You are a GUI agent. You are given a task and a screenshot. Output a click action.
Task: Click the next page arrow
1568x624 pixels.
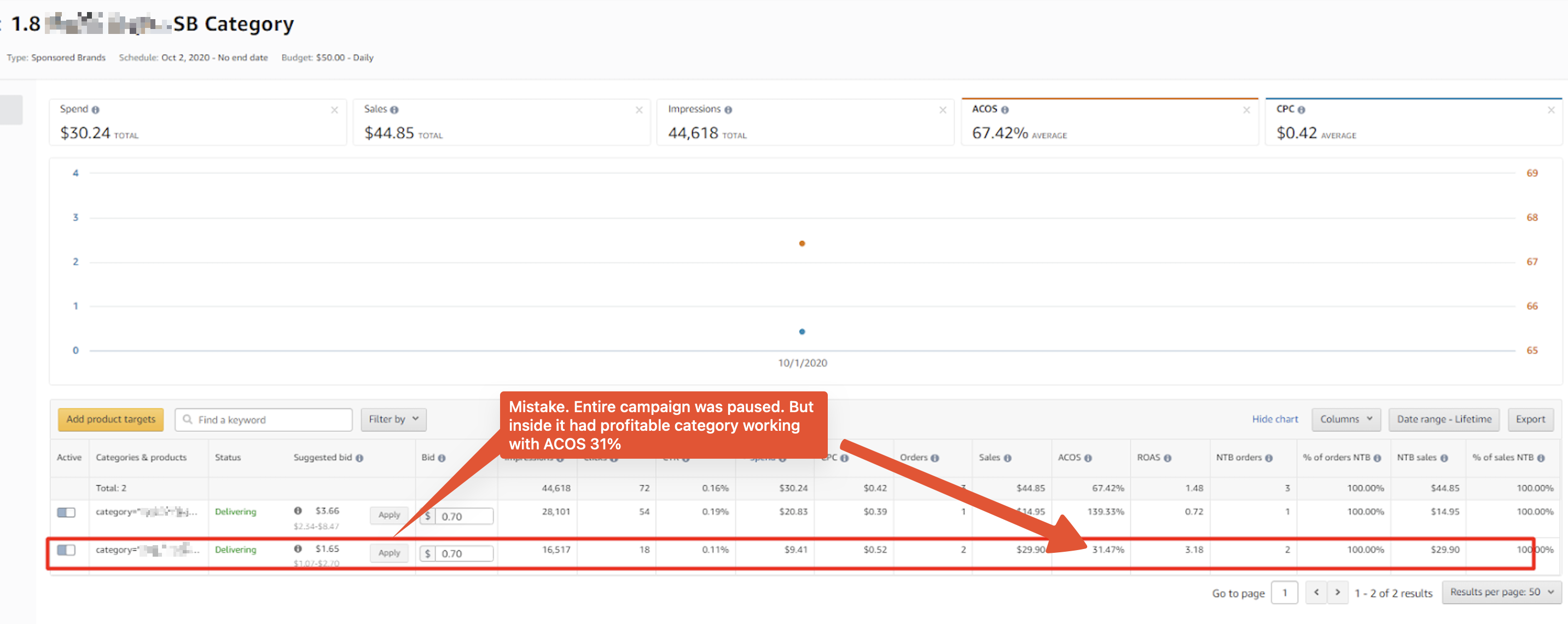(x=1337, y=592)
